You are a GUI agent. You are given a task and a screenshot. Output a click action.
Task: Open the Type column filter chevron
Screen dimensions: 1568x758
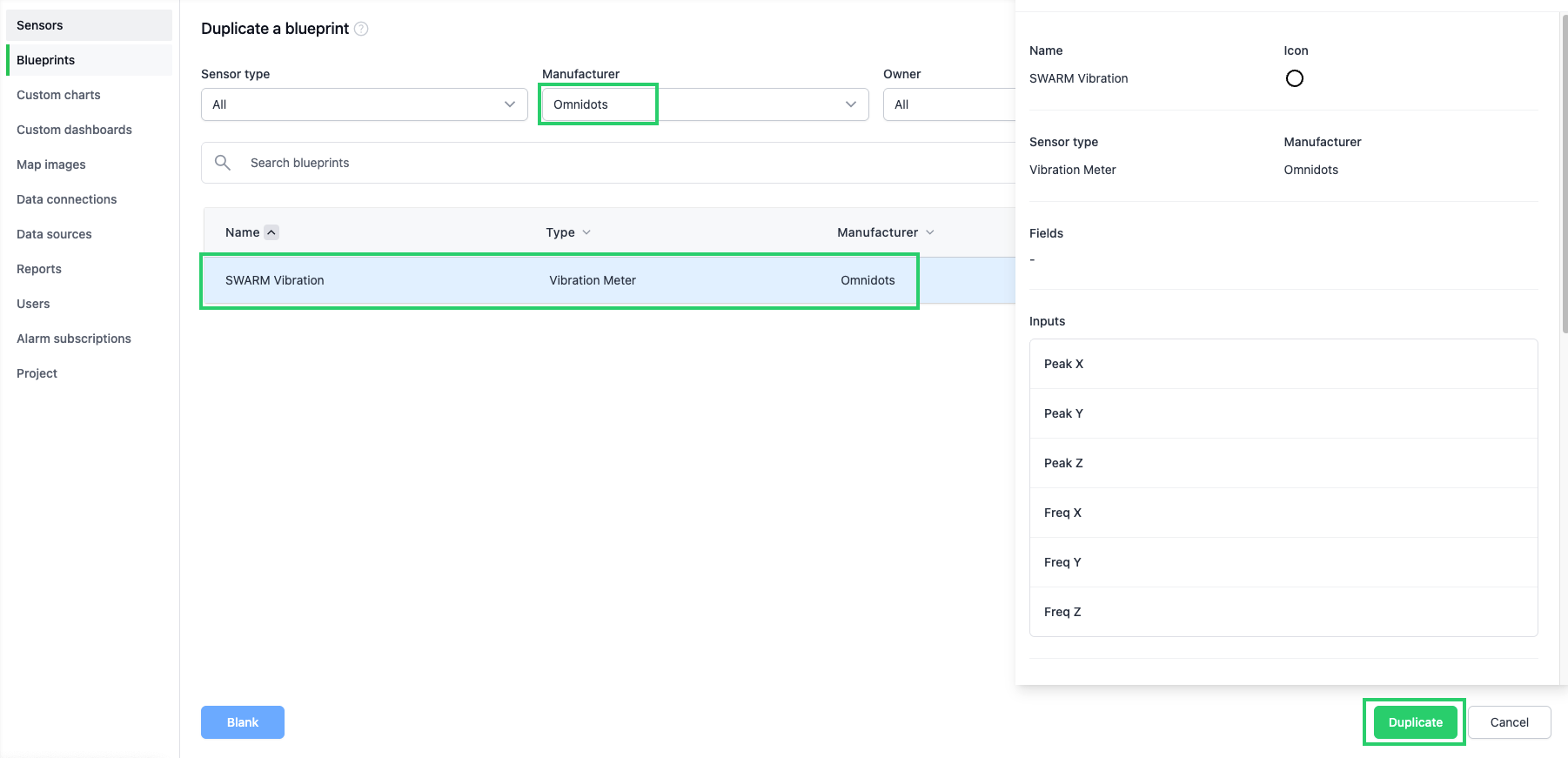tap(586, 232)
